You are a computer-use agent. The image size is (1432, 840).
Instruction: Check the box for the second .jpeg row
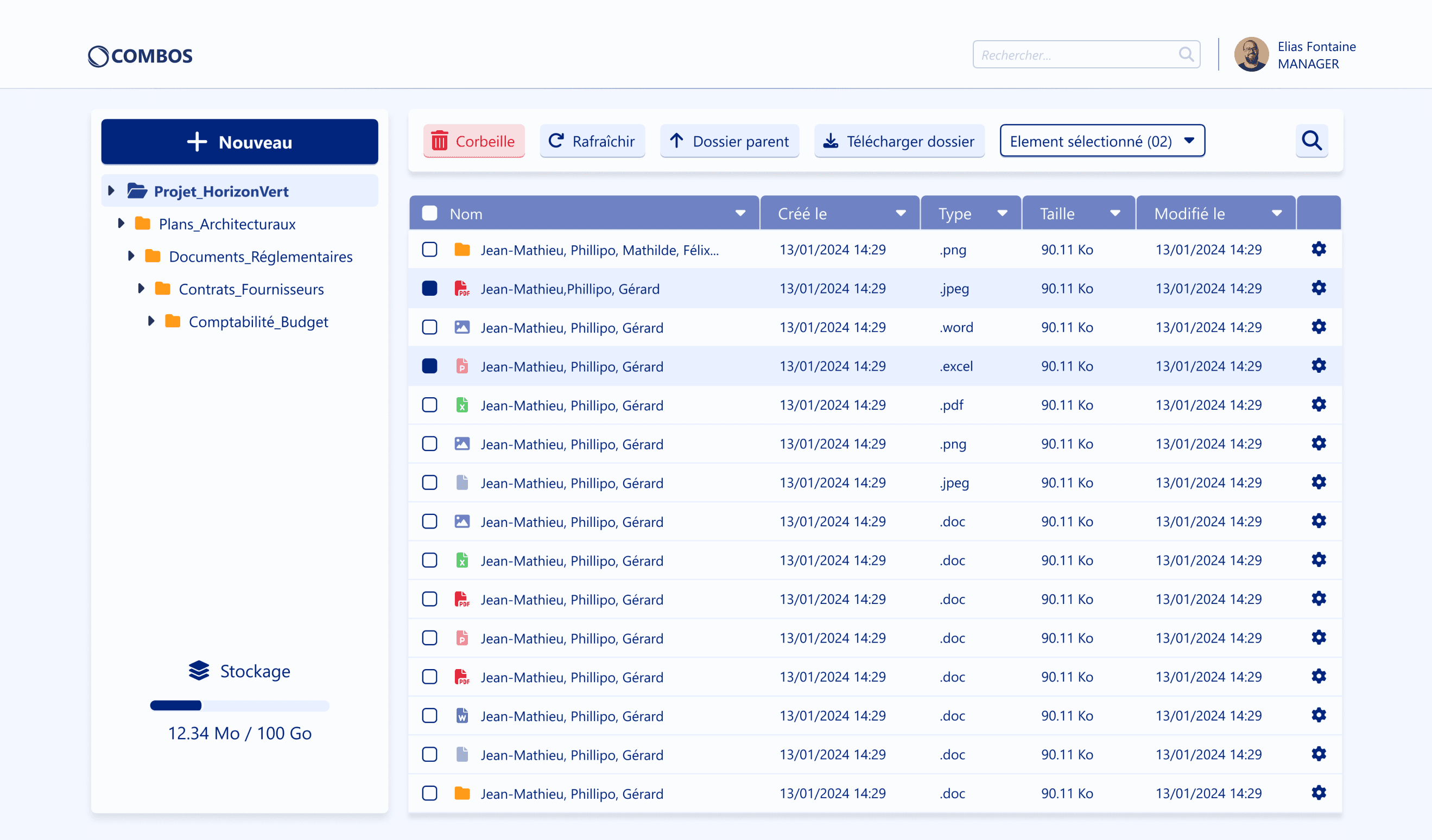click(x=429, y=483)
